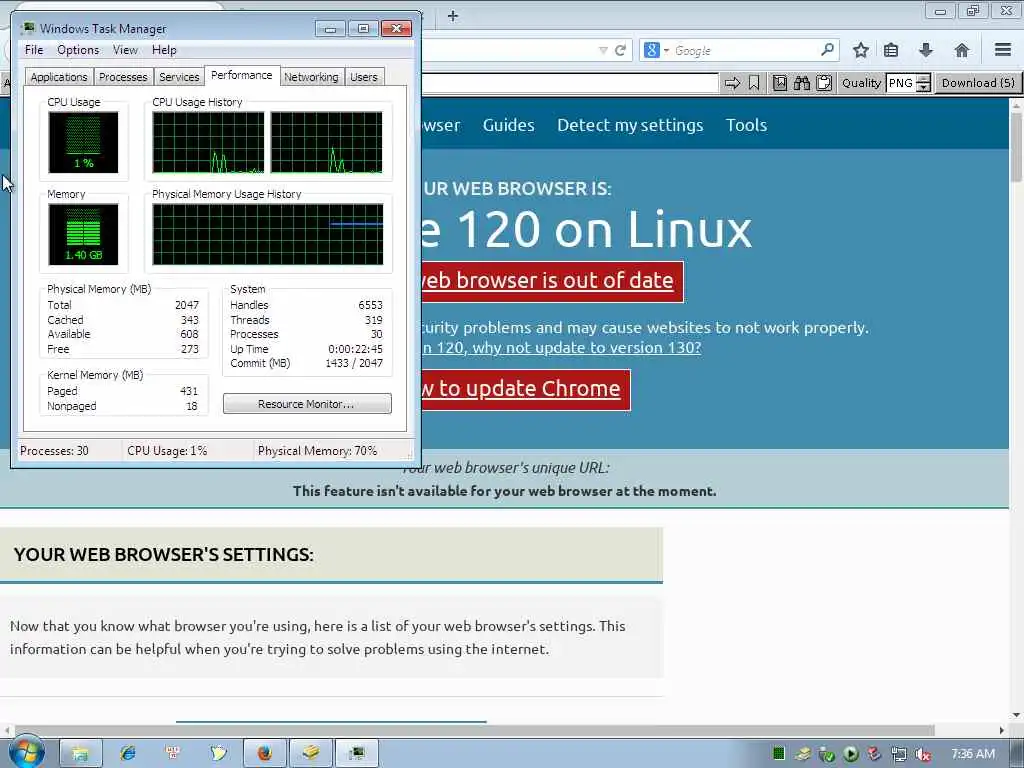
Task: Click the Up Time value 0:00:22:45
Action: 355,349
